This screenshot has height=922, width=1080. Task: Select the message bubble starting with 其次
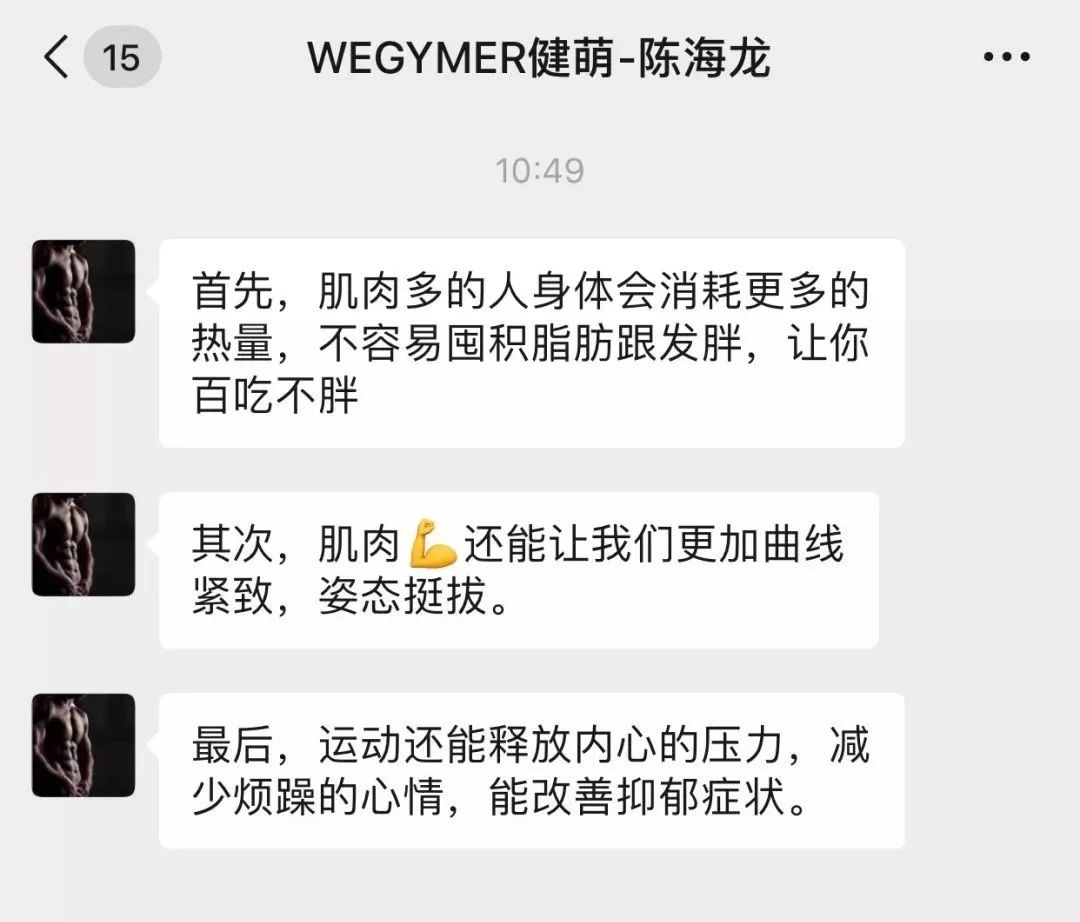(519, 570)
